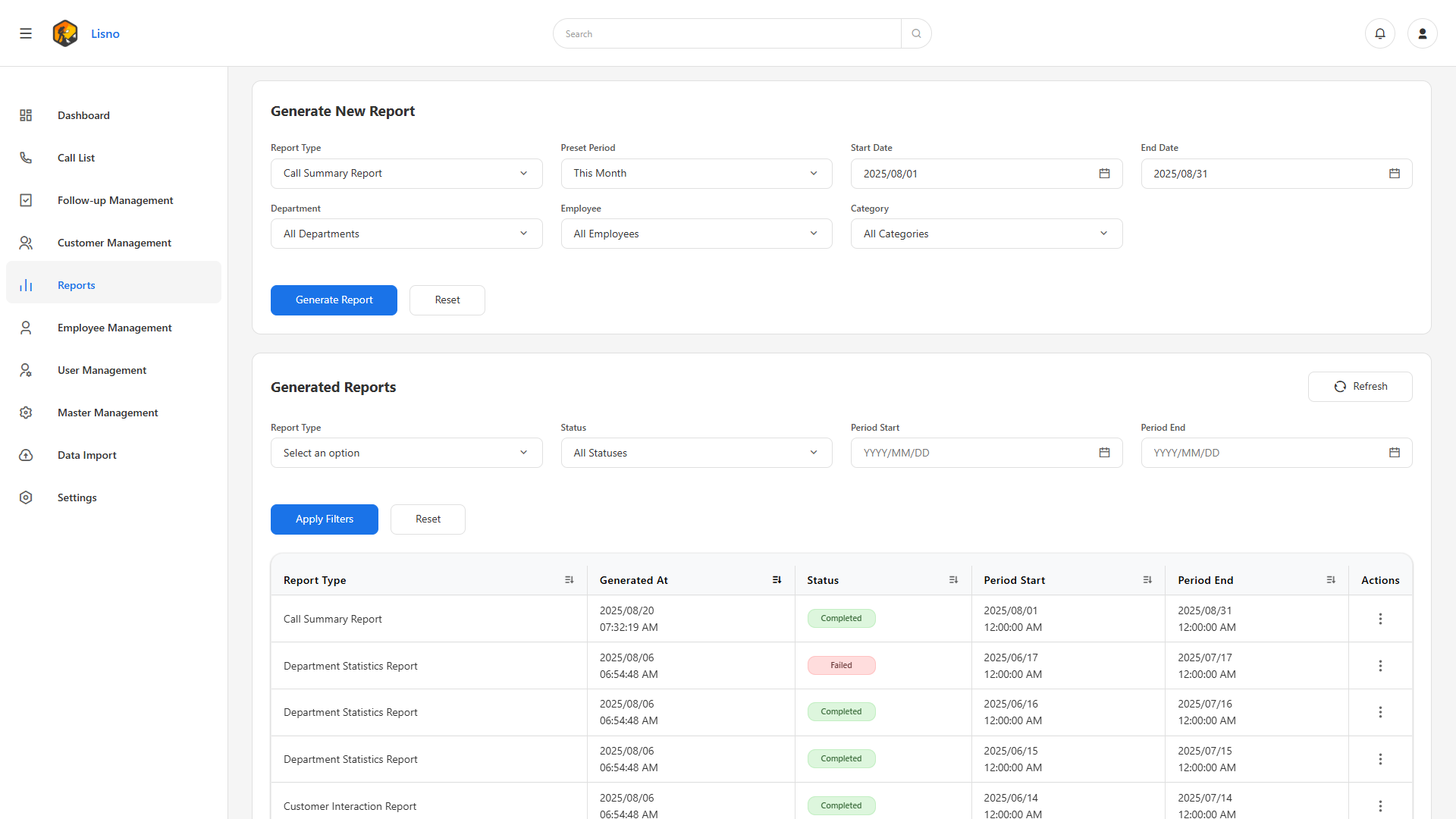Viewport: 1456px width, 819px height.
Task: Open Data Import from sidebar
Action: click(86, 455)
